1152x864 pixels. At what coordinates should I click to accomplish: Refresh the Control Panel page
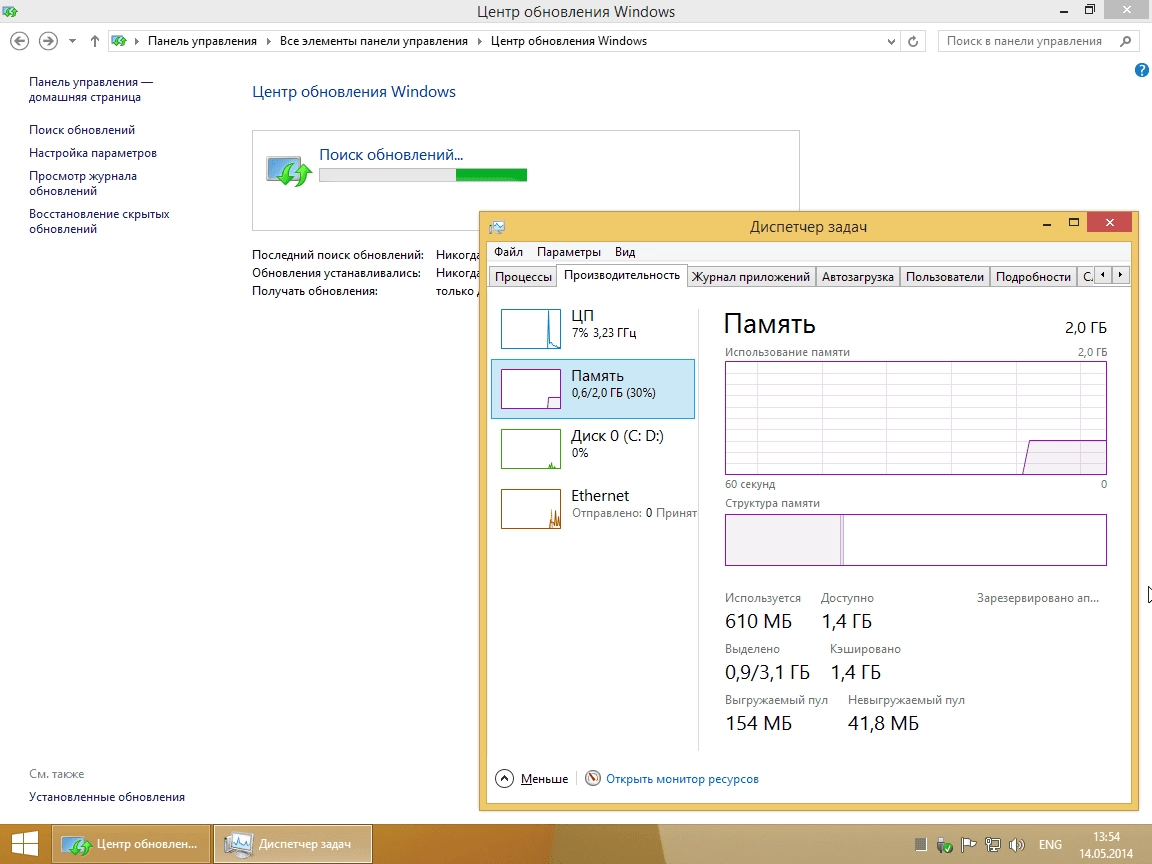tap(913, 41)
